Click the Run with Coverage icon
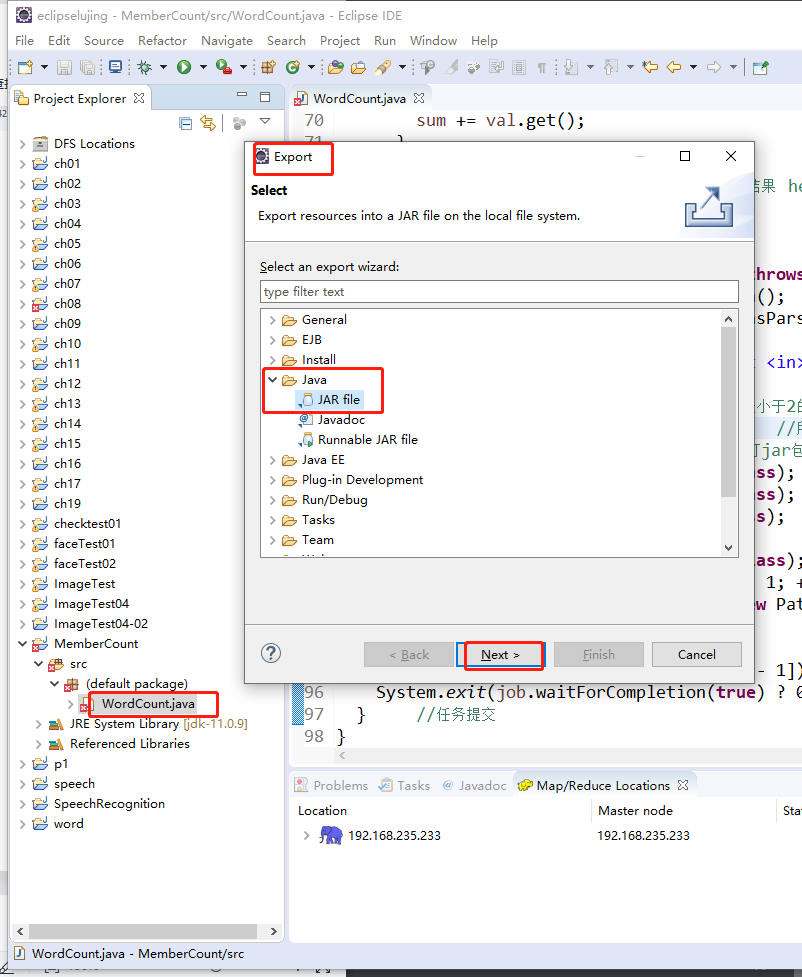This screenshot has width=802, height=977. click(224, 67)
